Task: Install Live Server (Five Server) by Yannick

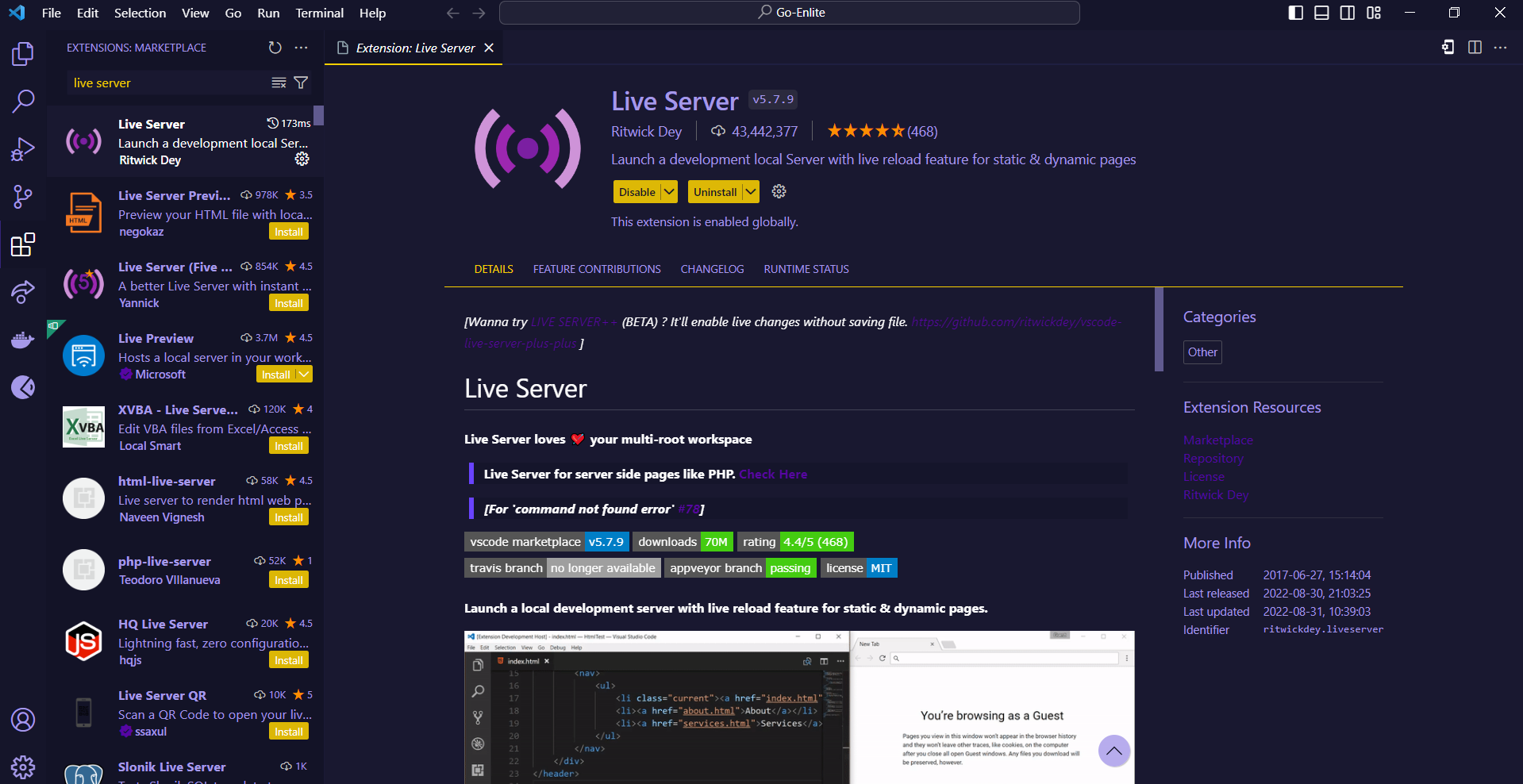Action: (x=289, y=303)
